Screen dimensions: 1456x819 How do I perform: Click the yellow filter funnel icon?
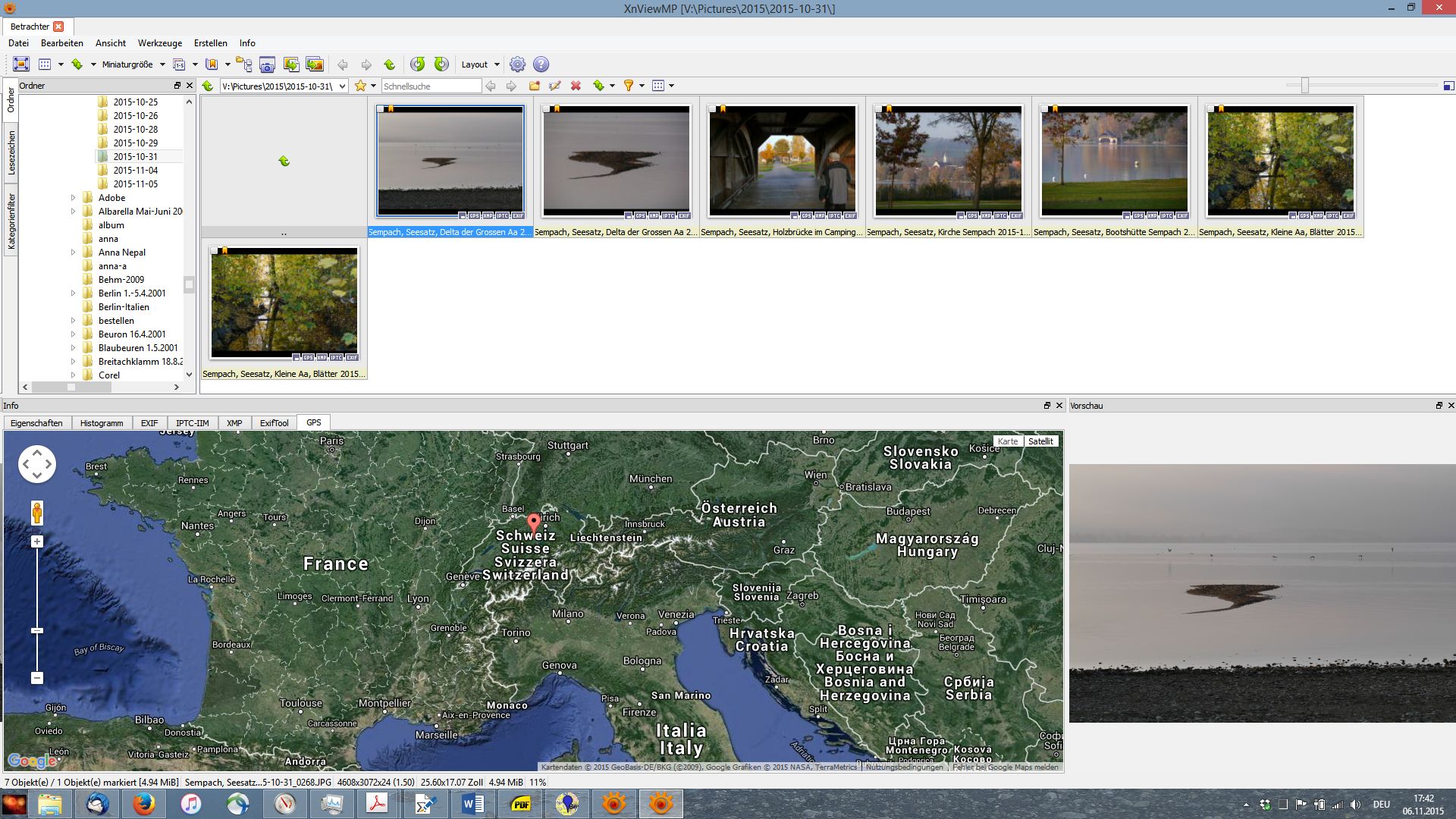click(x=629, y=86)
